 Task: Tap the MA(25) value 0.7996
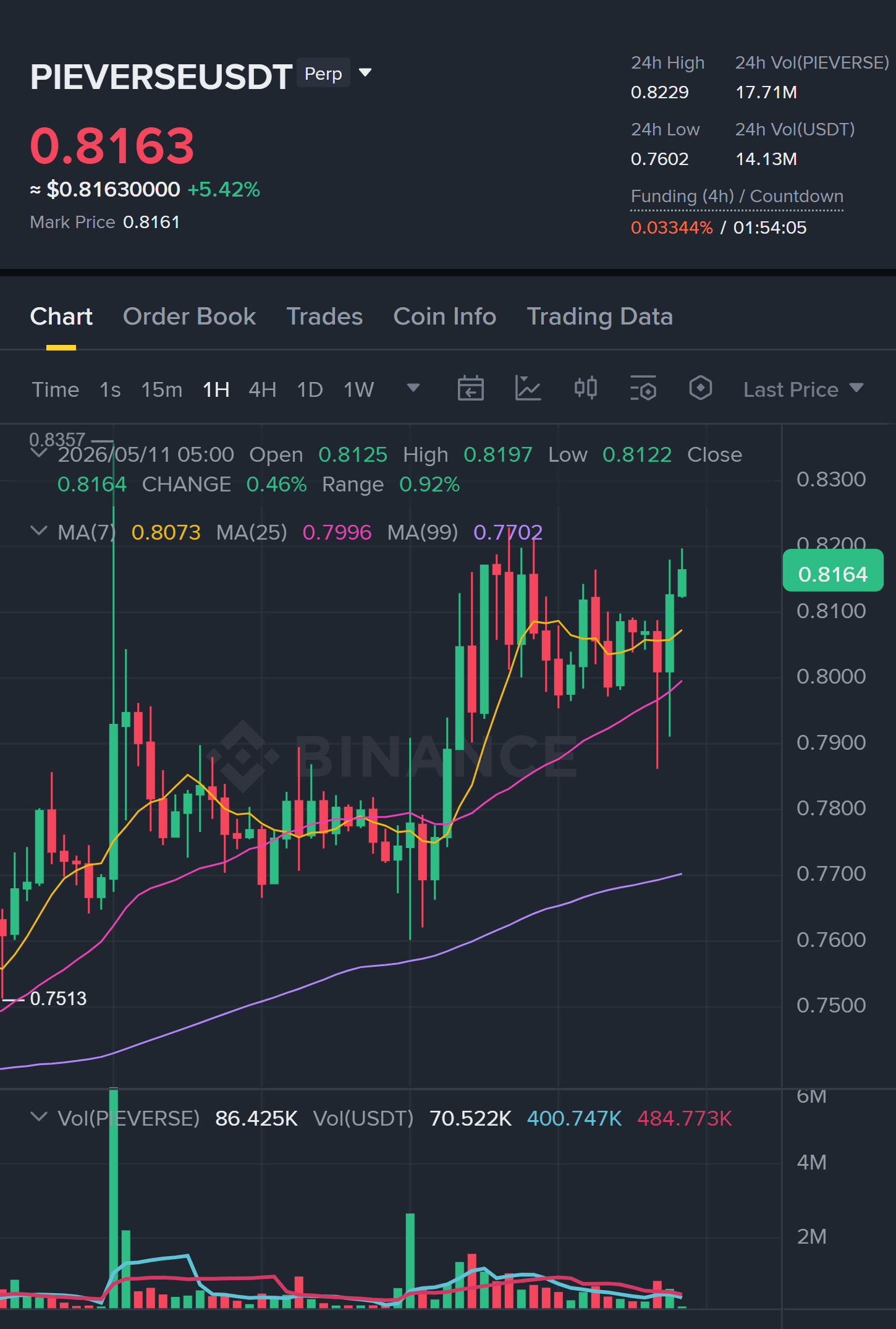tap(337, 532)
